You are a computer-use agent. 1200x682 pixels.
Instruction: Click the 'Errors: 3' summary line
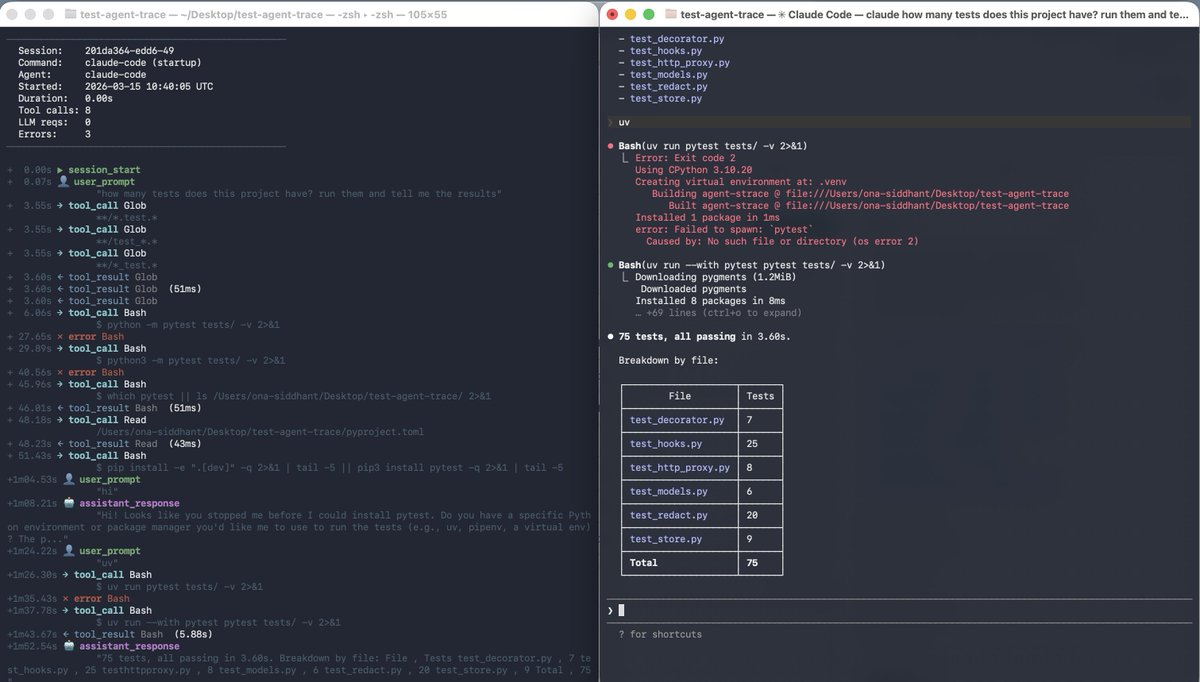click(x=54, y=134)
